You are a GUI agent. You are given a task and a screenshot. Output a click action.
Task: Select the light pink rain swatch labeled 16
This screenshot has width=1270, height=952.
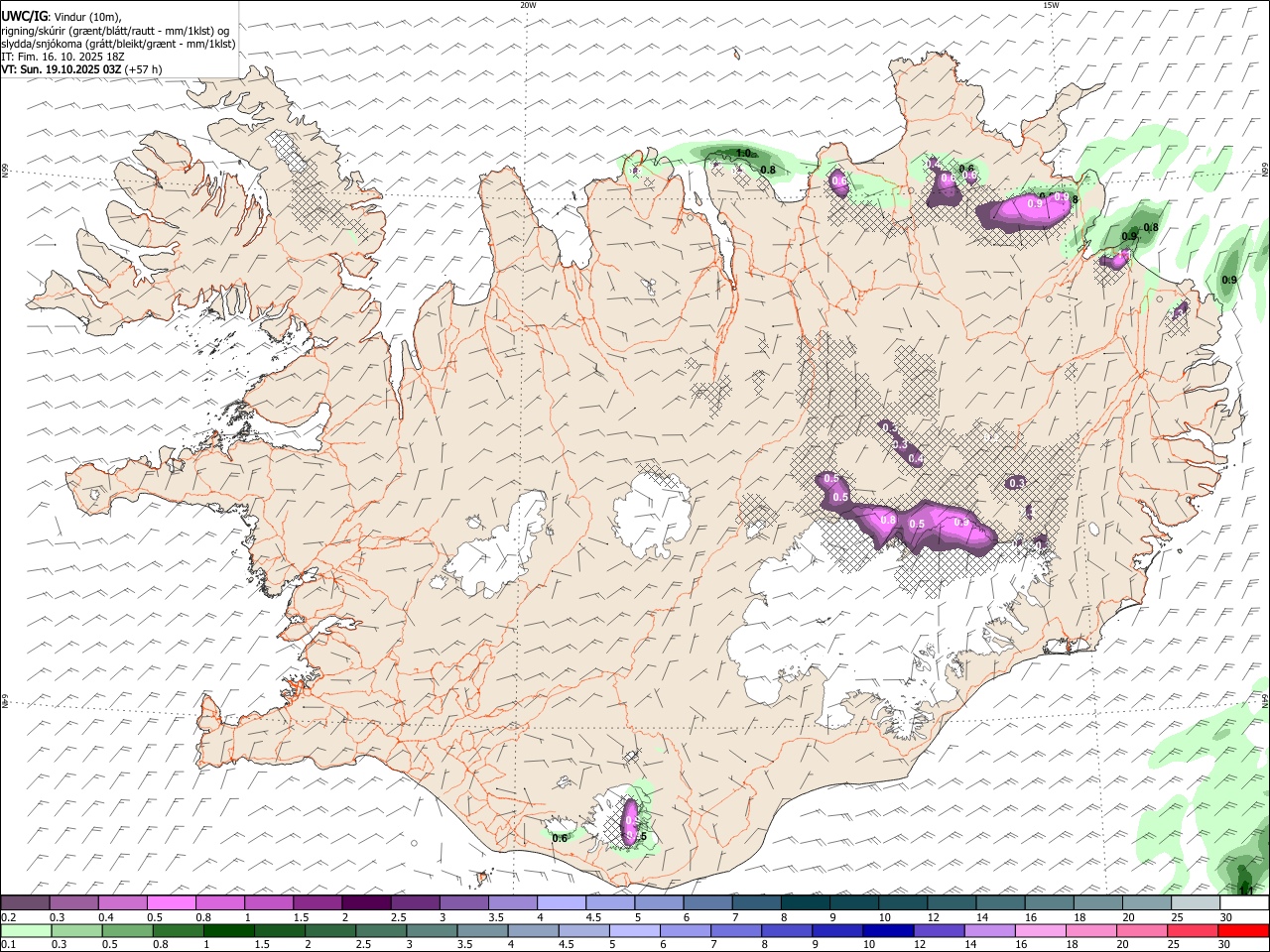(x=1040, y=930)
